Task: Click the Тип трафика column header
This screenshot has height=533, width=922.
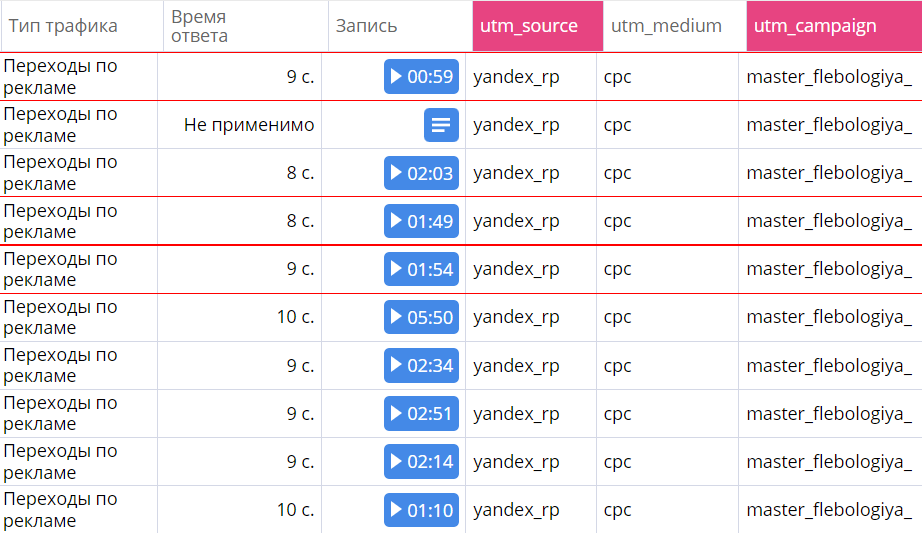Action: (x=64, y=26)
